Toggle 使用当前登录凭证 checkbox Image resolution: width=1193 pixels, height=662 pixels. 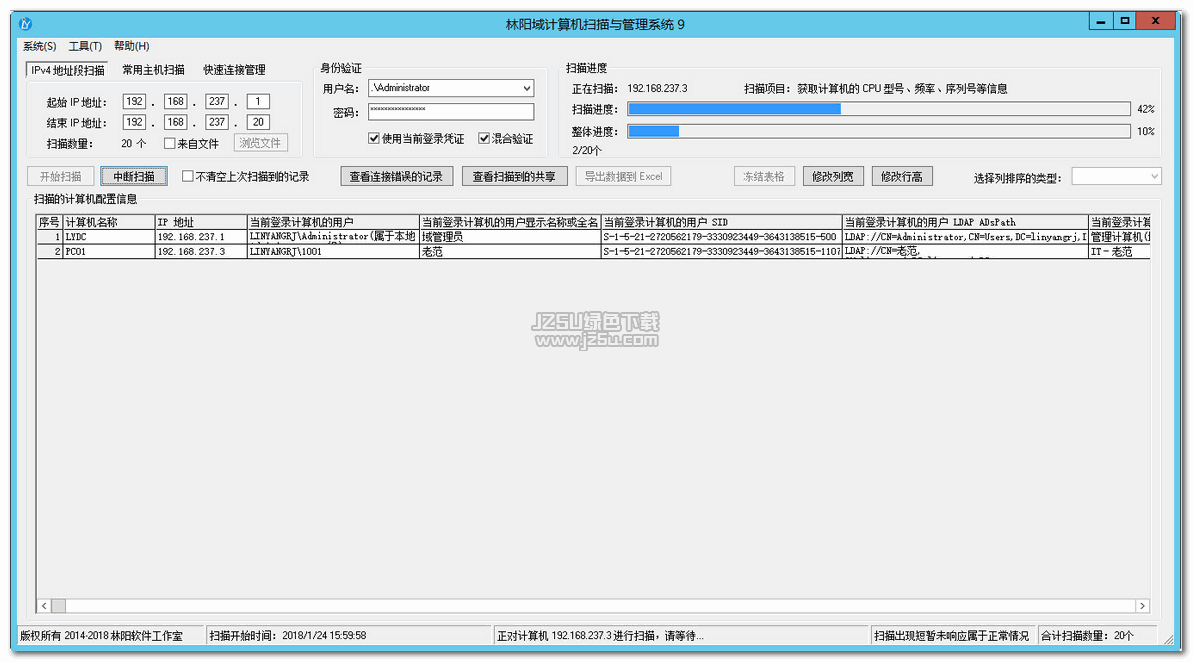pos(374,139)
